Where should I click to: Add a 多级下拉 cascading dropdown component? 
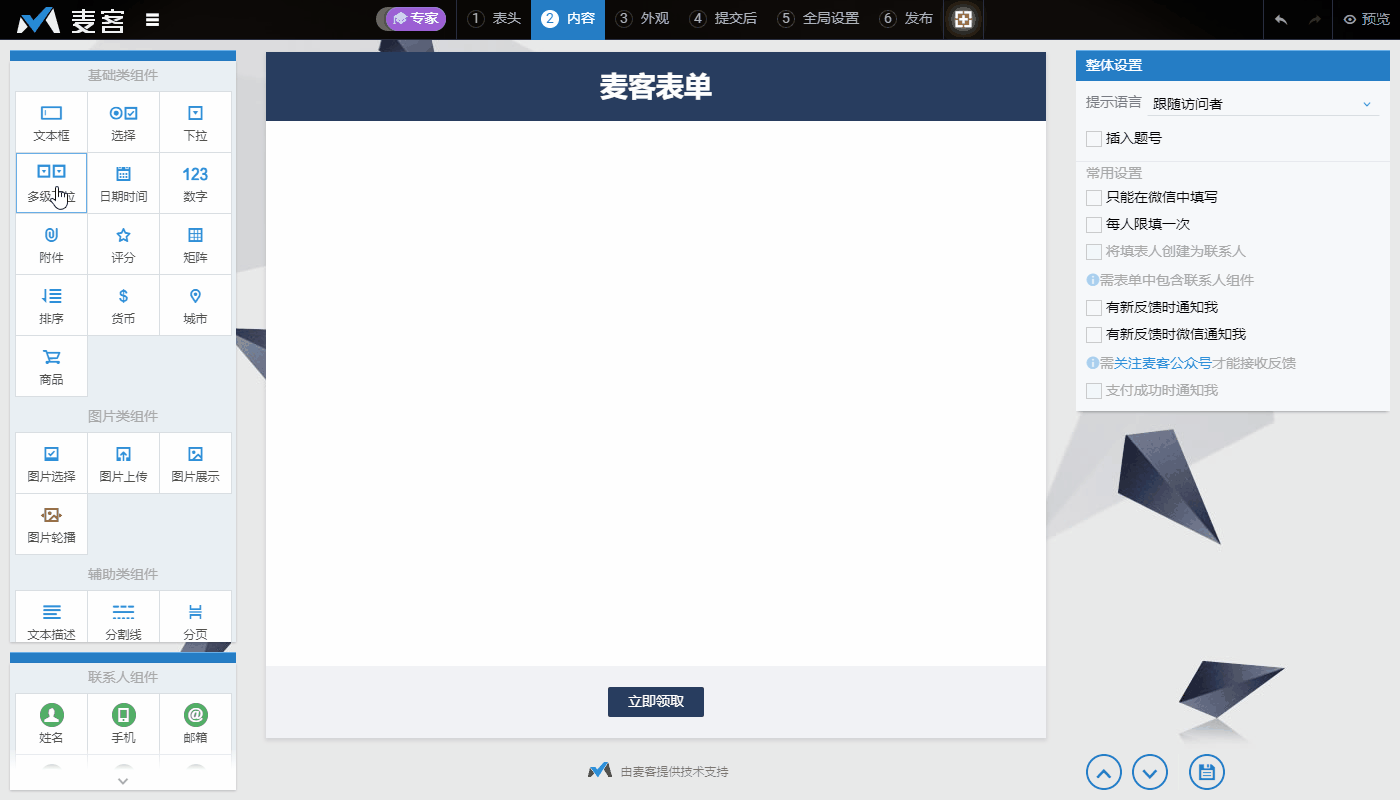pos(52,183)
